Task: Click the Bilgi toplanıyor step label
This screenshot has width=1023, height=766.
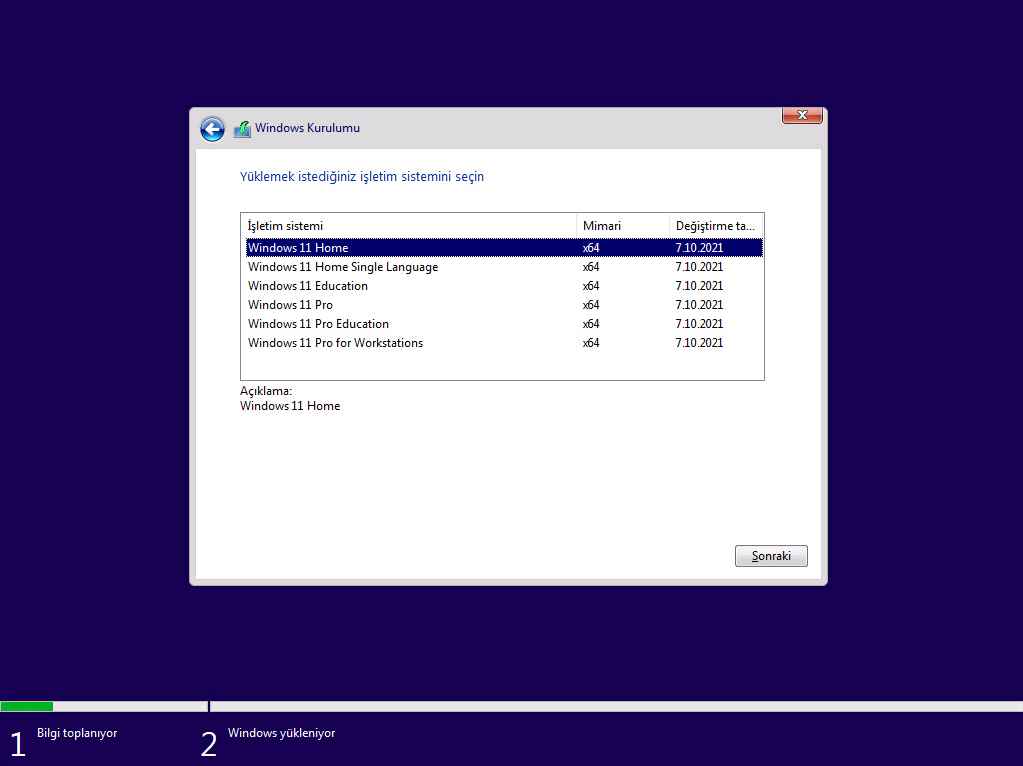Action: click(77, 733)
